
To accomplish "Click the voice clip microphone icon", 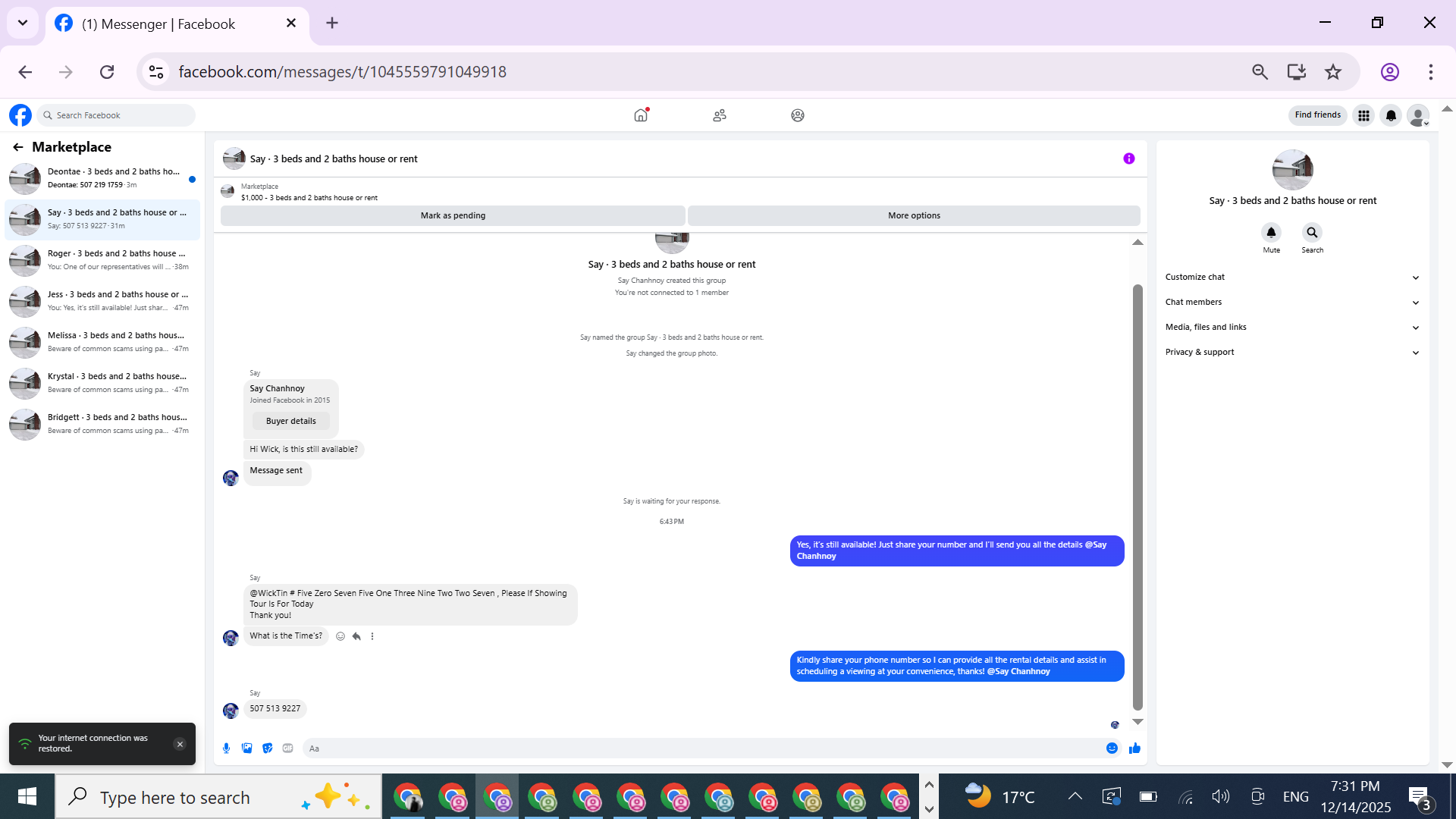I will click(x=226, y=748).
